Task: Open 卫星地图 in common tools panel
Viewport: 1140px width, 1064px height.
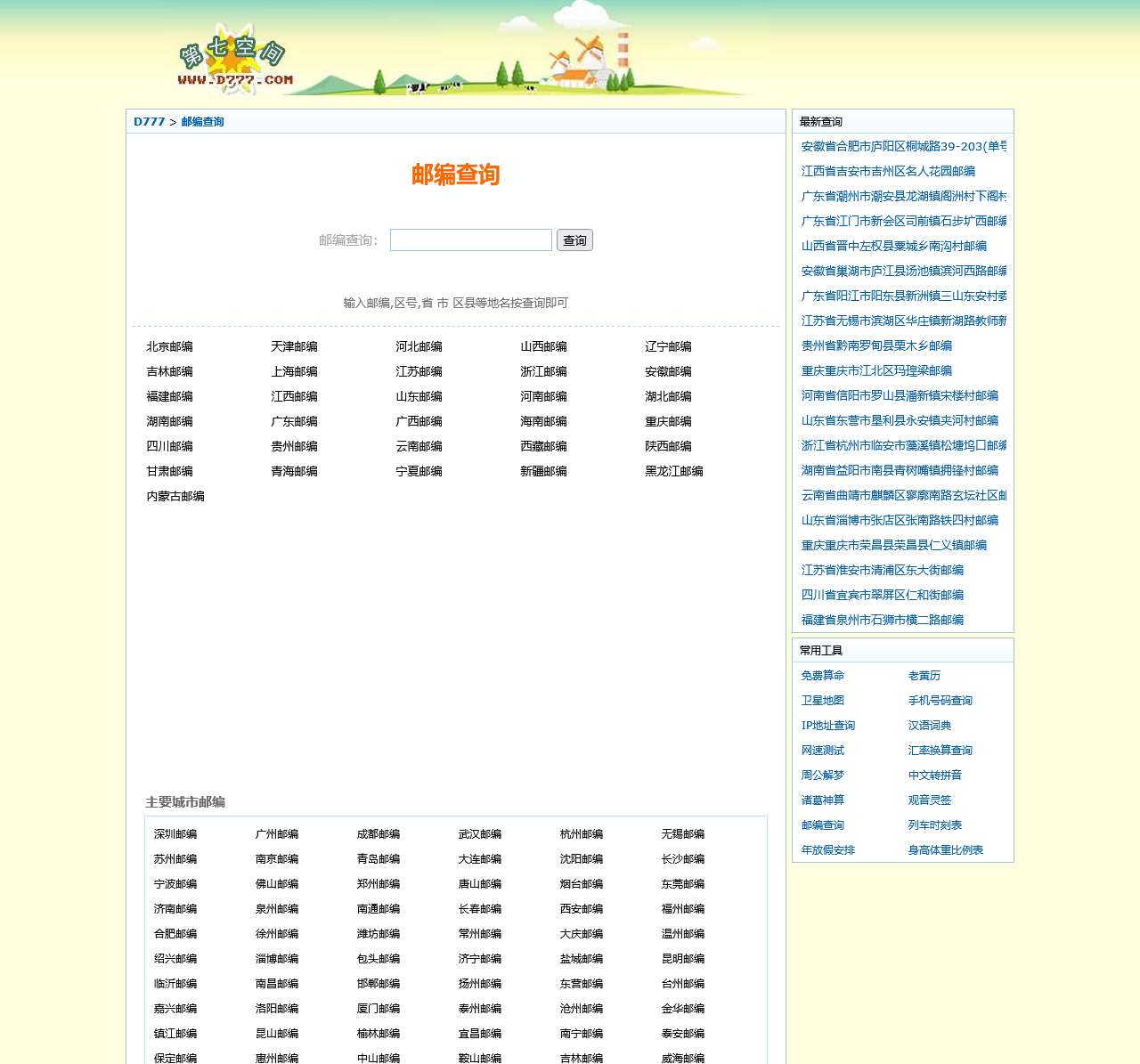Action: click(822, 700)
